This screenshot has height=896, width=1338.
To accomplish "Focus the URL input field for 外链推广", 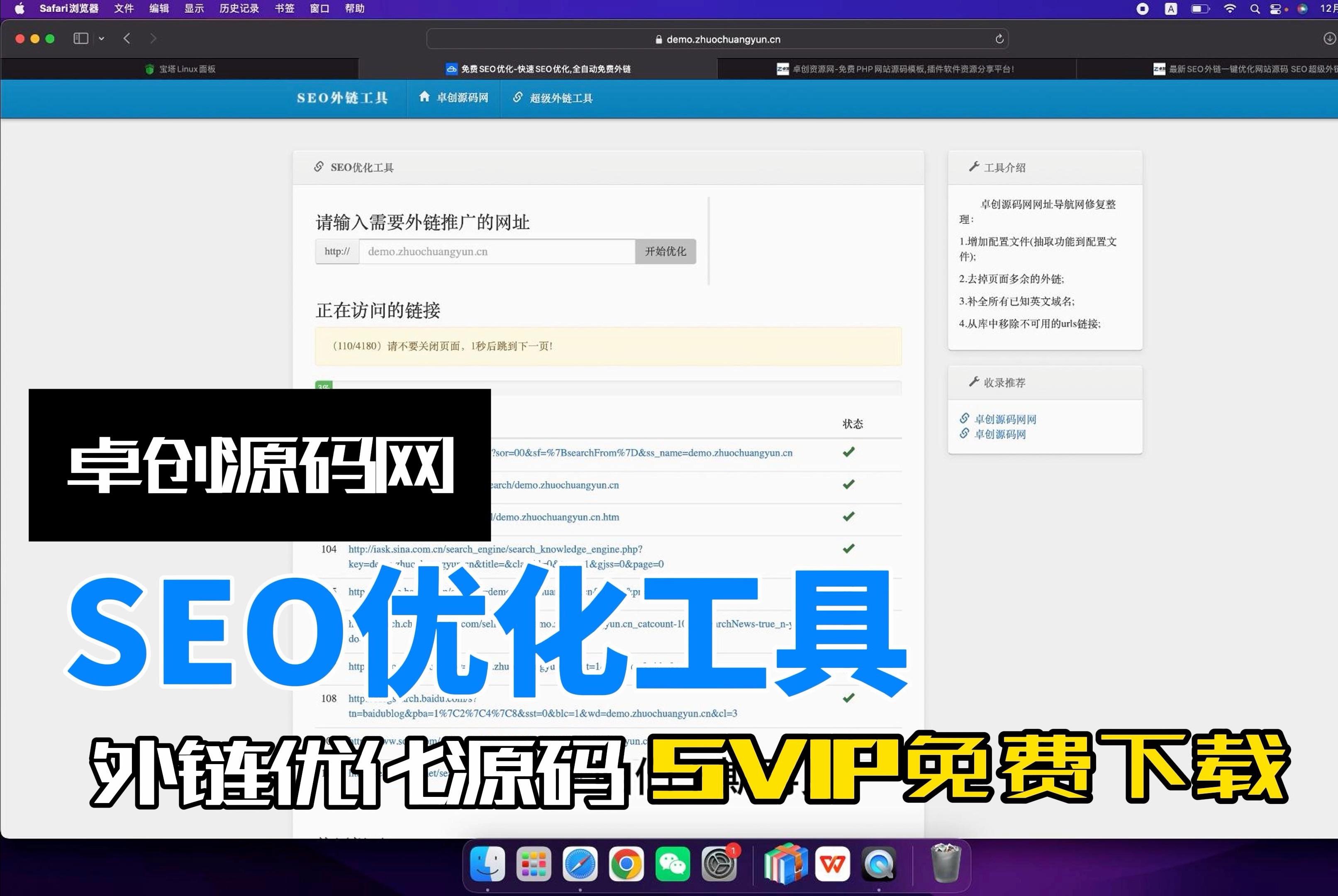I will pos(497,251).
